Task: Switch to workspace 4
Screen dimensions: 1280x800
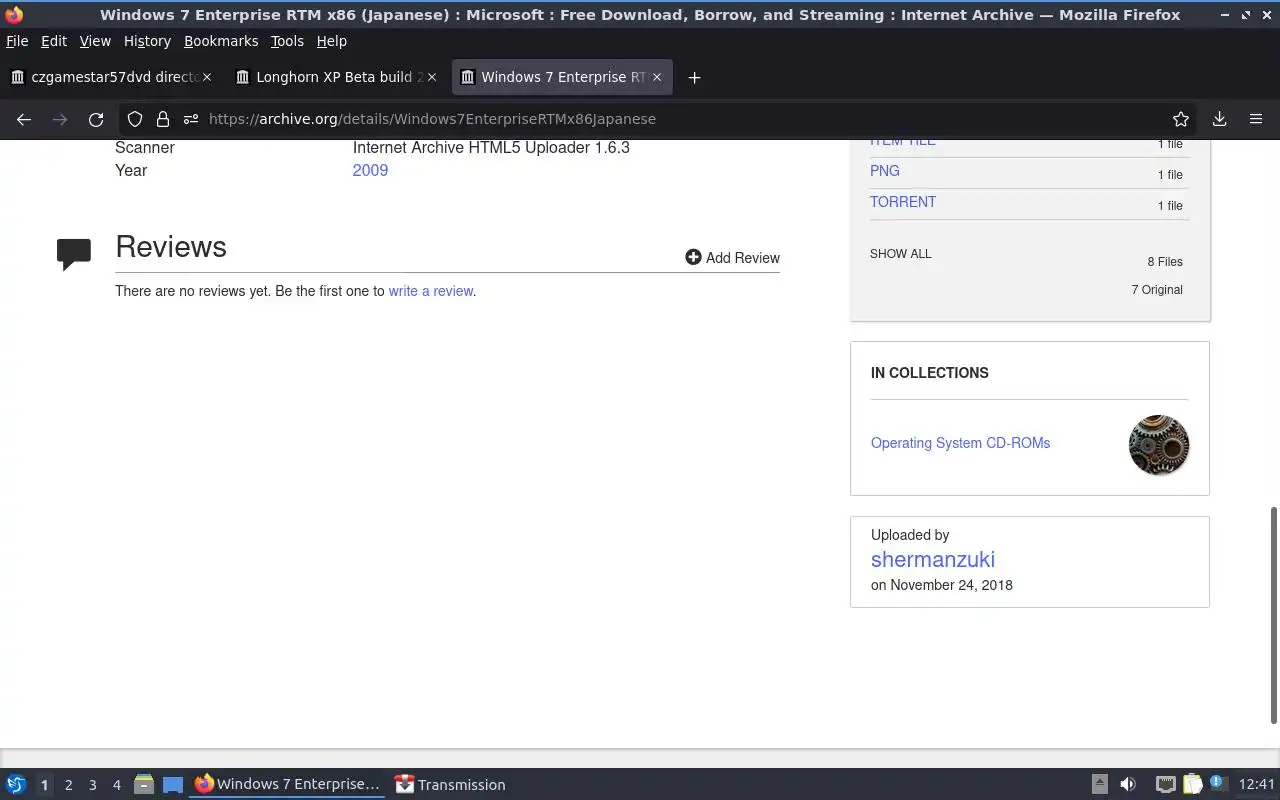Action: (116, 785)
